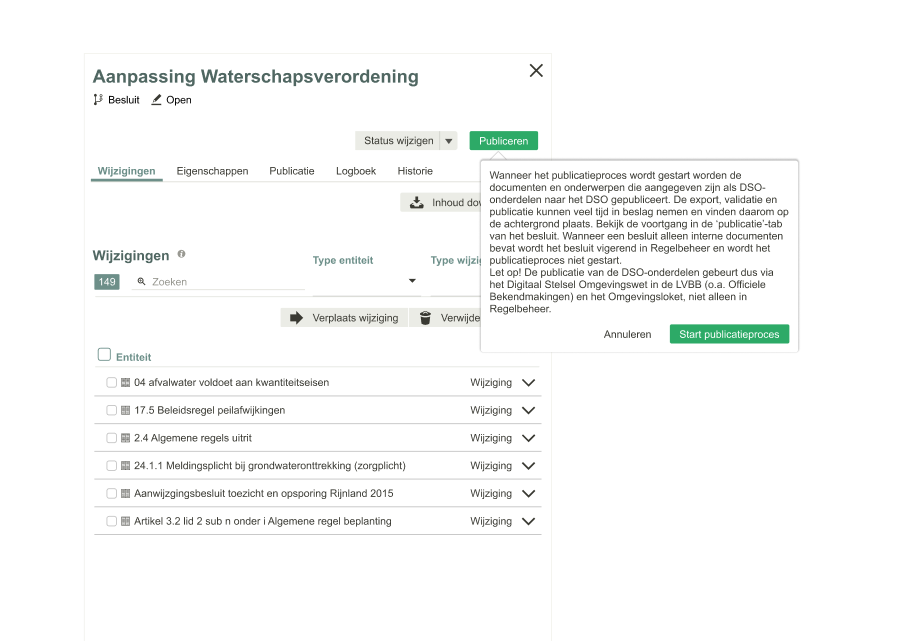Expand the 24.1.1 Meldingsplicht bij grondwateronttrekking row

pyautogui.click(x=529, y=465)
